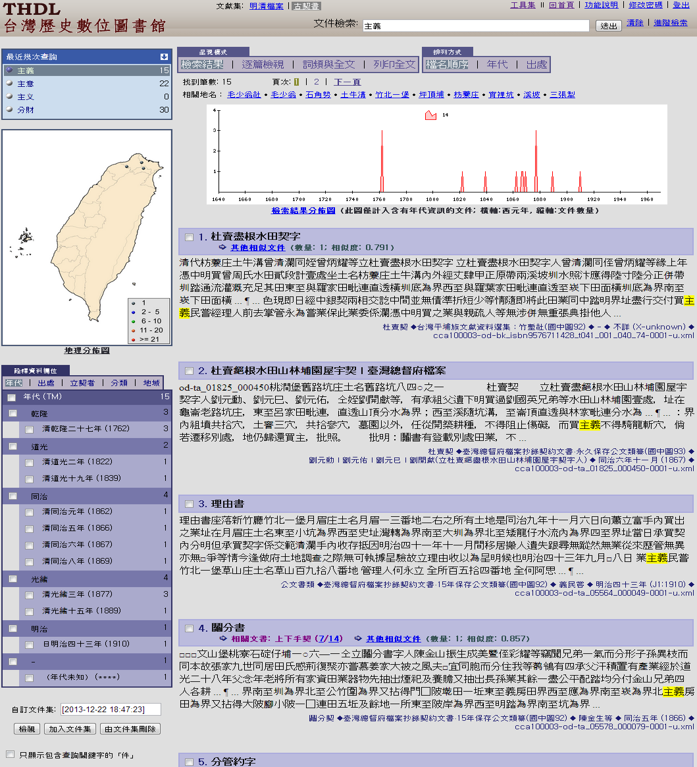Toggle the 光緒 group checkbox
This screenshot has height=767, width=697.
[13, 579]
